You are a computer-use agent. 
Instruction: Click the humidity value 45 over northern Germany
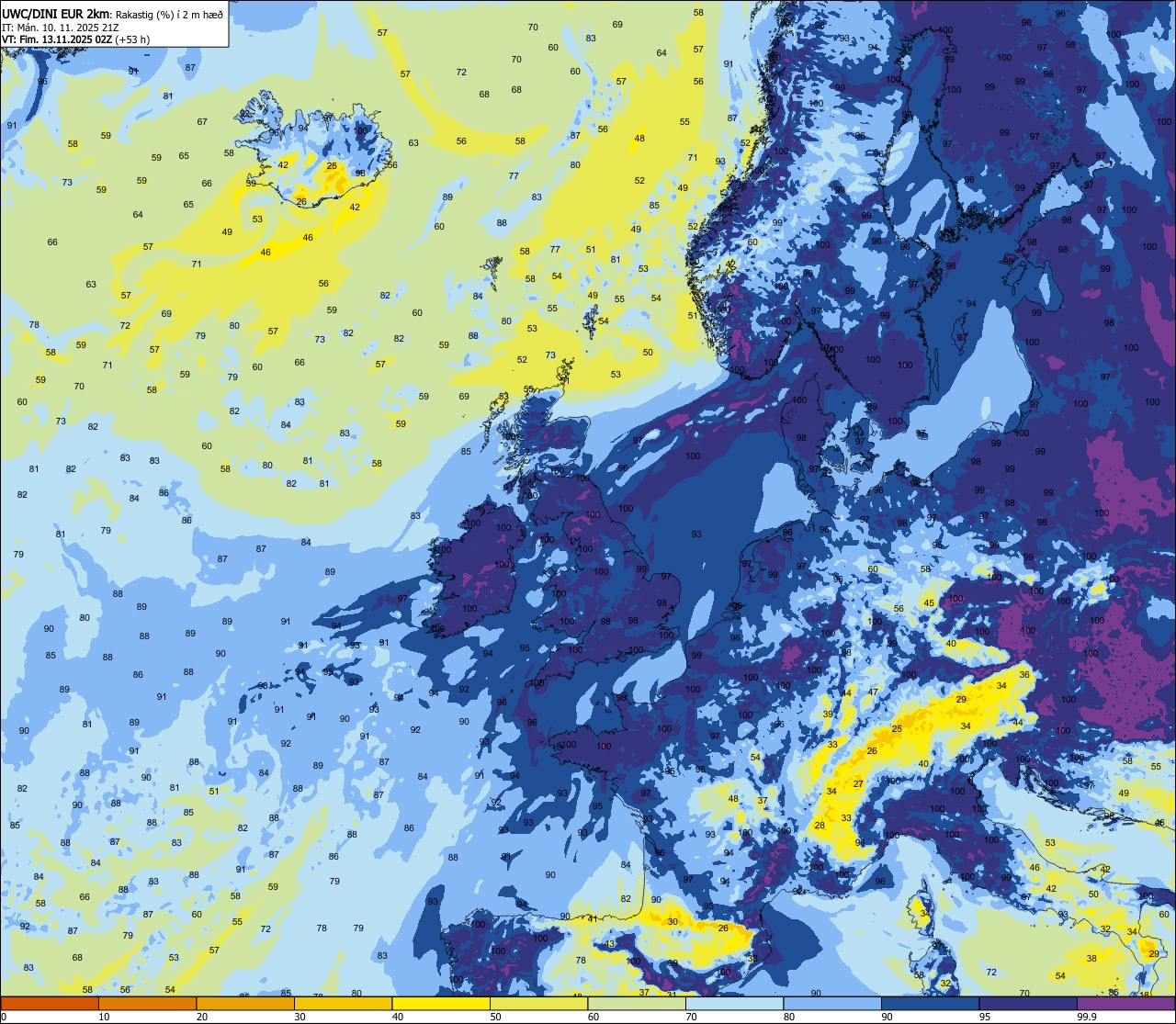(930, 602)
